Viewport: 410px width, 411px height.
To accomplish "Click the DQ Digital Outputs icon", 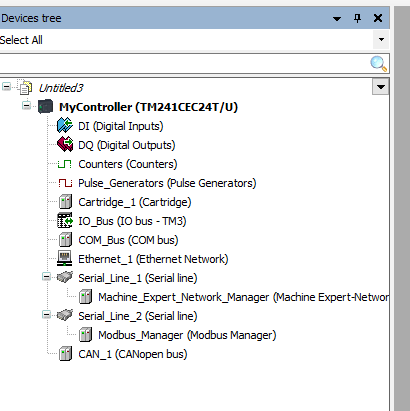I will (65, 145).
